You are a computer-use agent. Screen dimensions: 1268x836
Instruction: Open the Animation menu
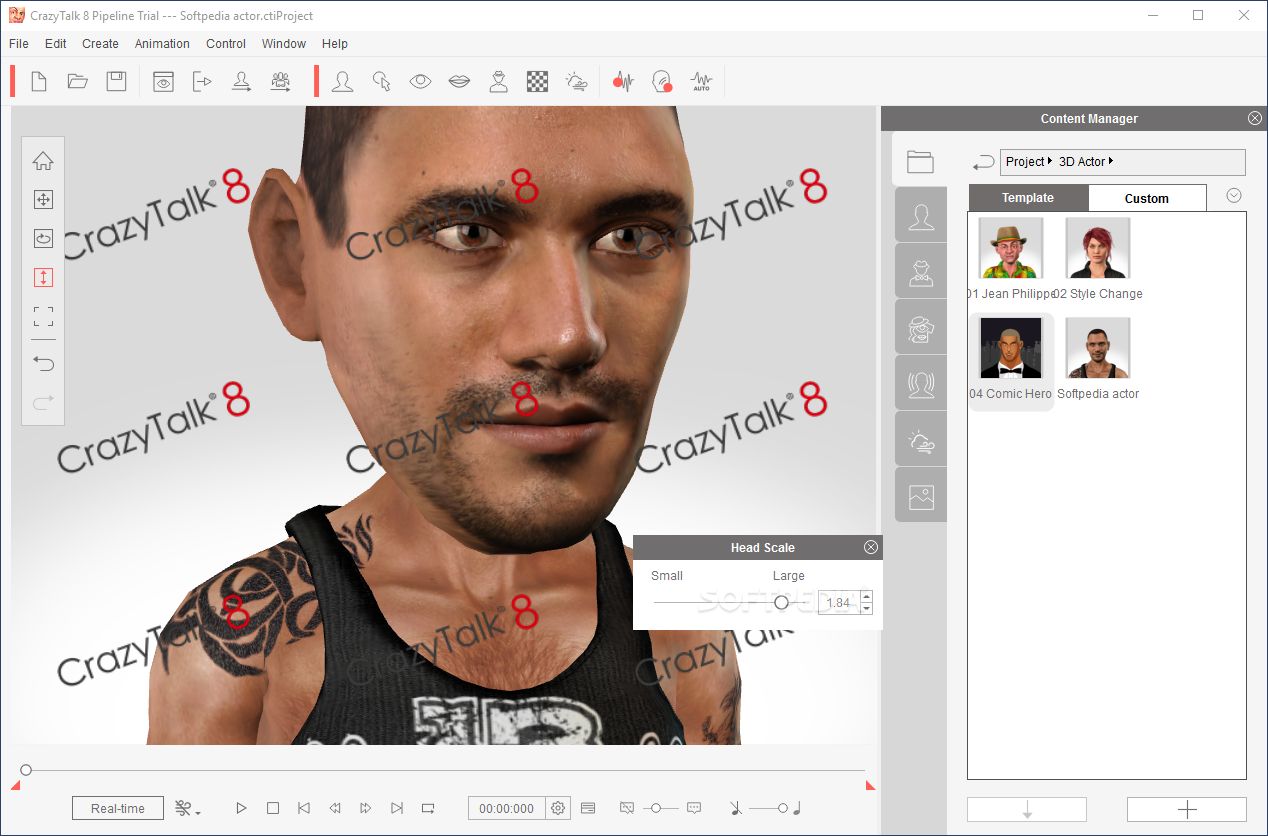pos(162,44)
